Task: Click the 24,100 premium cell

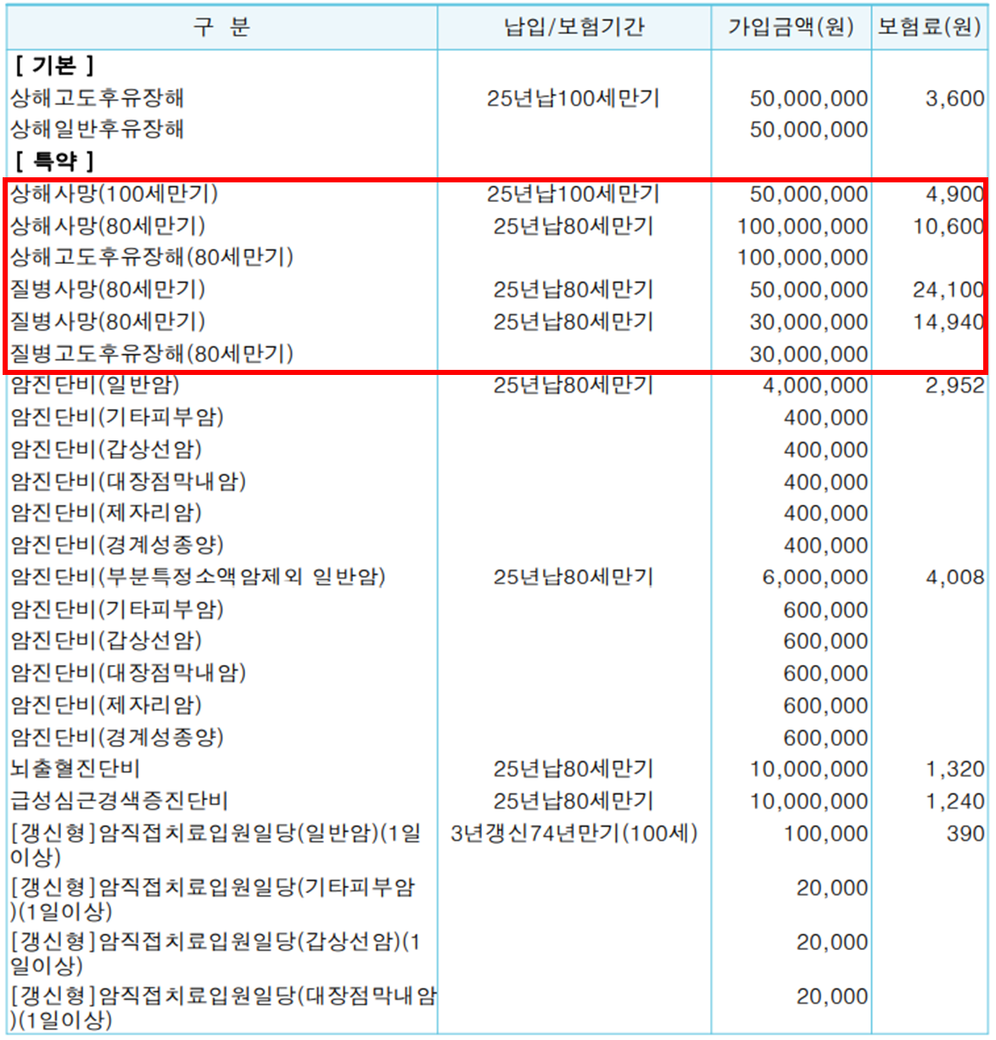Action: click(948, 290)
